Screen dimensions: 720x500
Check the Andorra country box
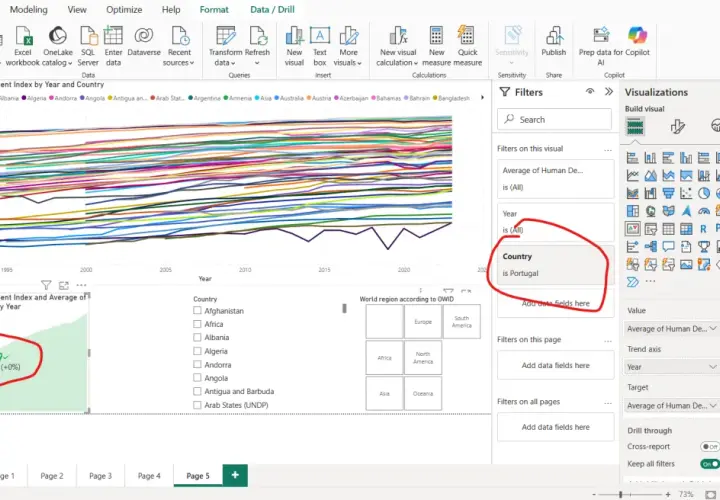coord(197,365)
